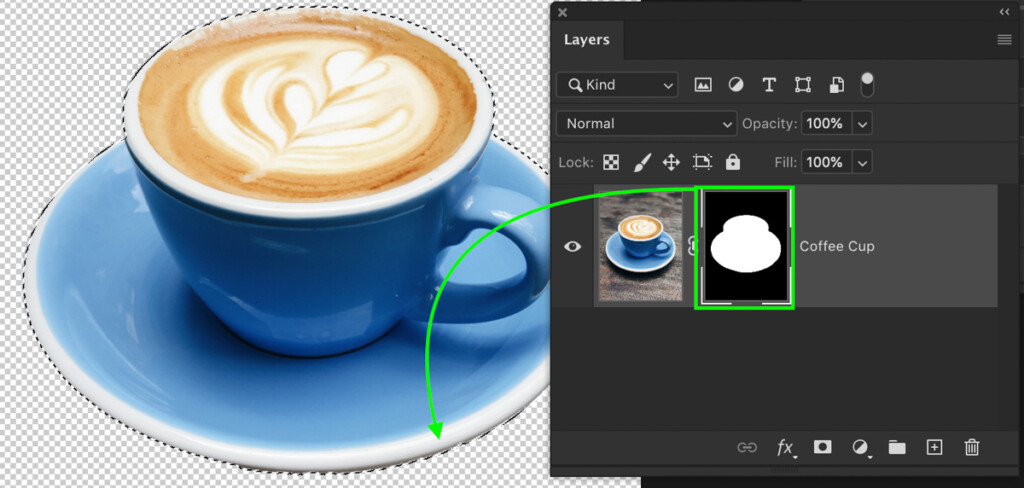Select the Layers tab
The image size is (1024, 488).
click(x=586, y=40)
